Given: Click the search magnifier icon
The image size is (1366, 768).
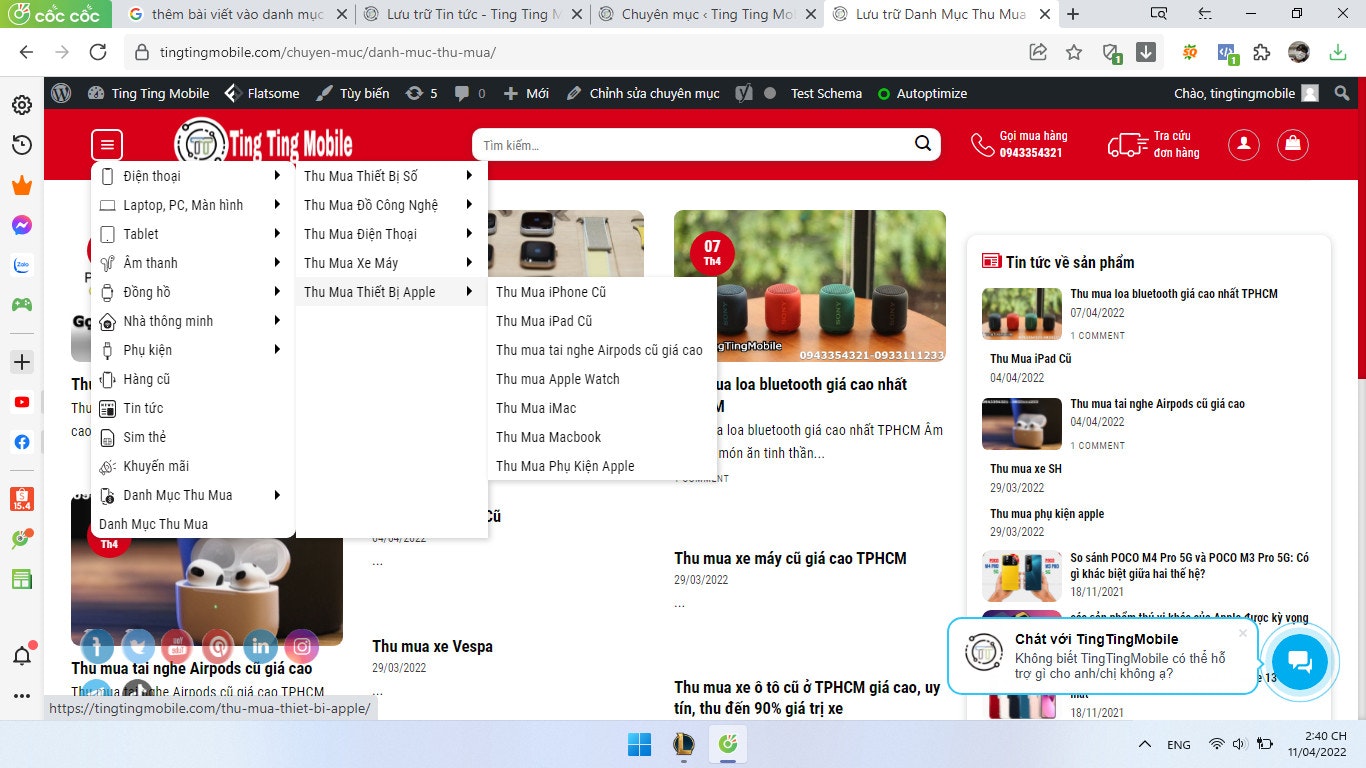Looking at the screenshot, I should [923, 145].
